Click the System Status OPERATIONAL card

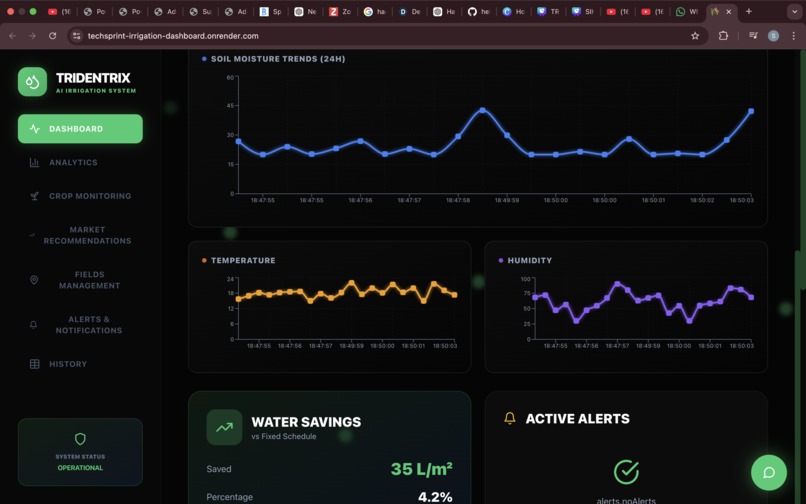pos(80,452)
